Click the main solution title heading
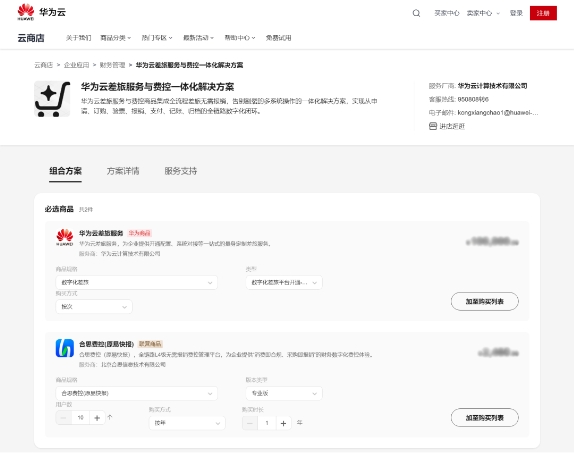 pyautogui.click(x=157, y=87)
